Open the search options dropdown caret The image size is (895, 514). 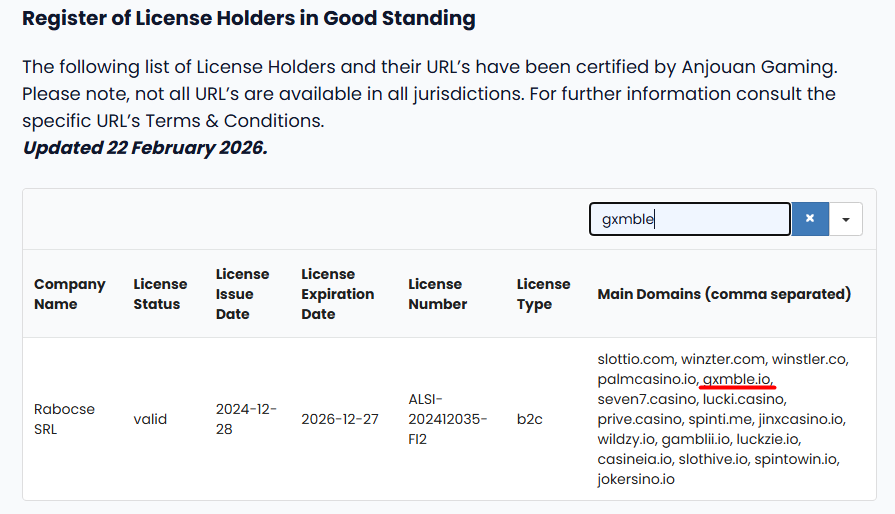coord(846,219)
